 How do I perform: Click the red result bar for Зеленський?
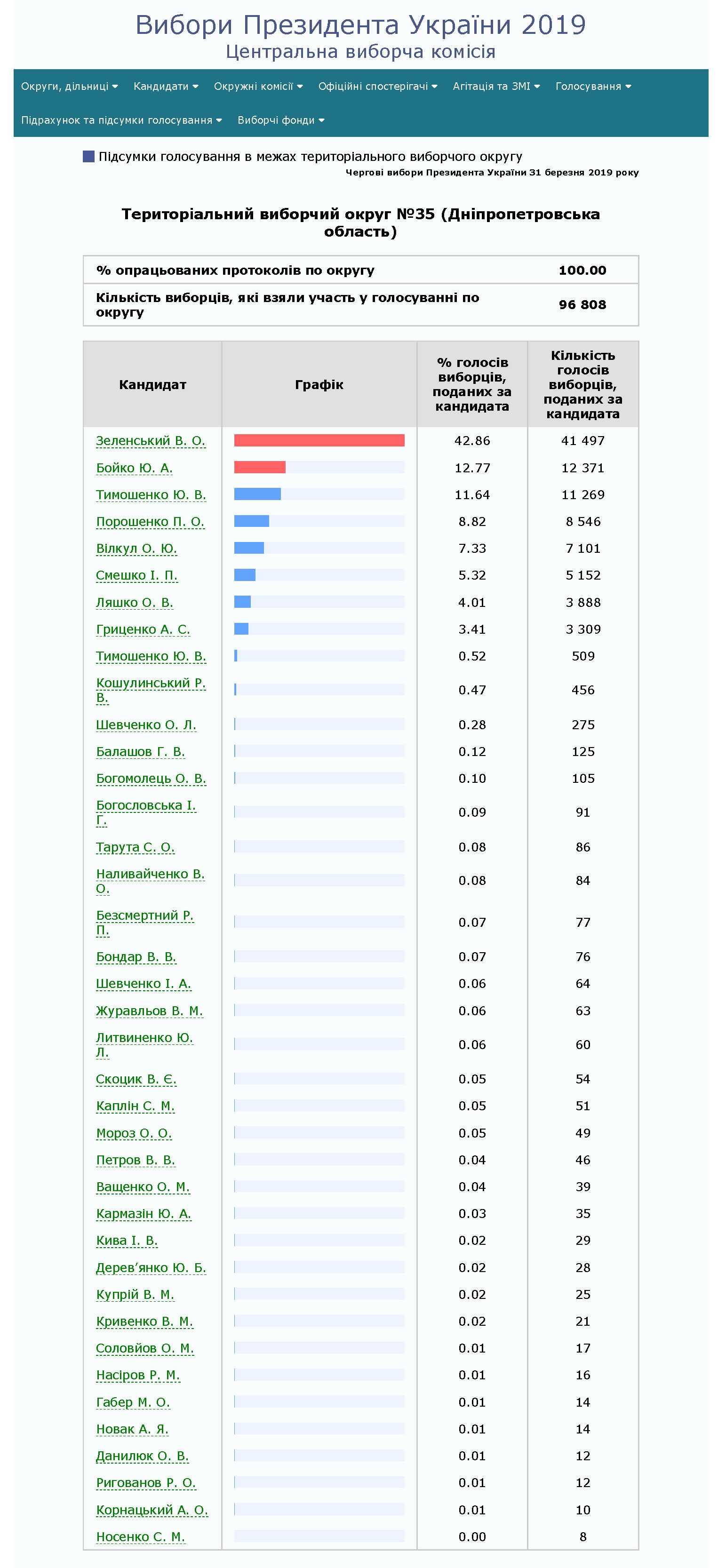319,441
